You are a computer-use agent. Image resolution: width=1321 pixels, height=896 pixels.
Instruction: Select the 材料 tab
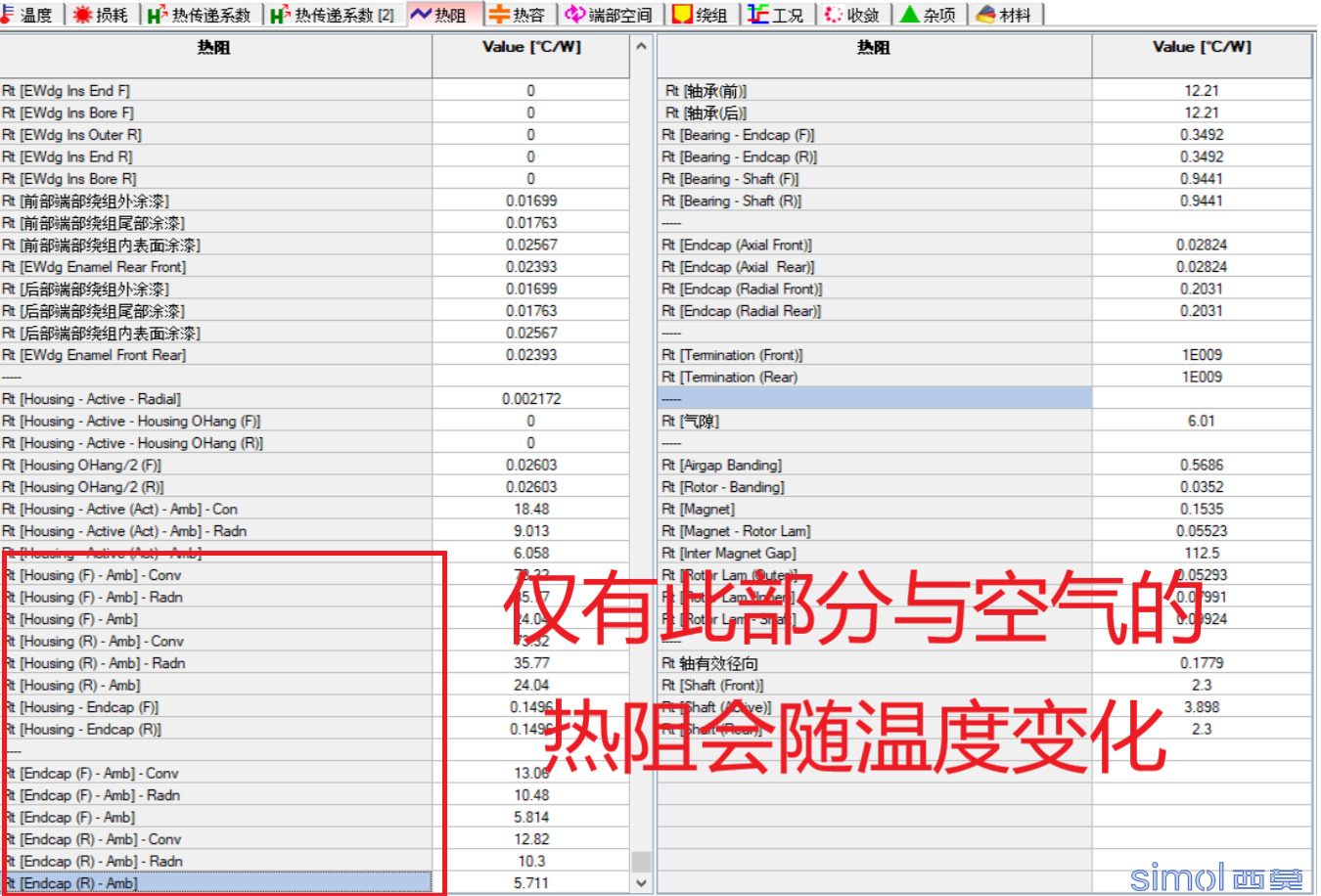tap(1006, 15)
